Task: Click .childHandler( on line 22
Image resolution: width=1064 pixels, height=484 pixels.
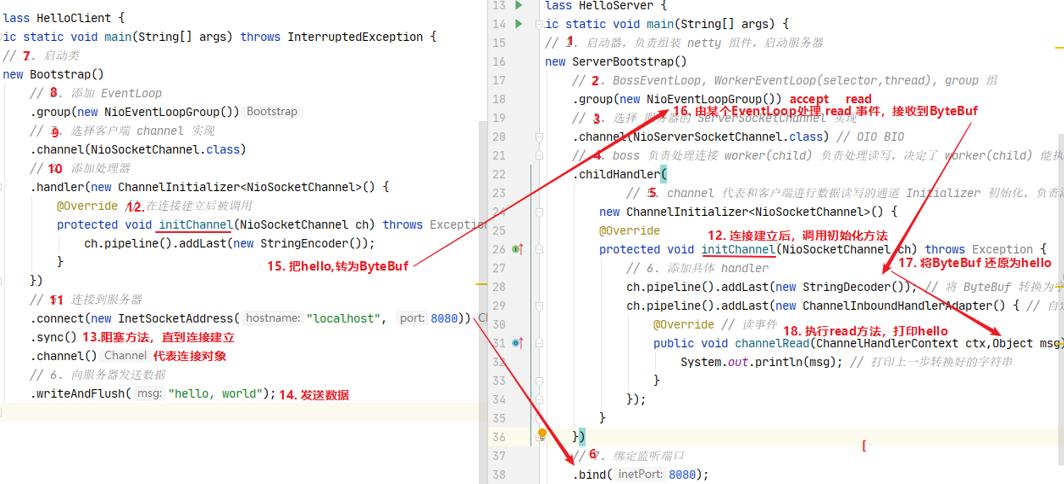Action: click(x=620, y=174)
